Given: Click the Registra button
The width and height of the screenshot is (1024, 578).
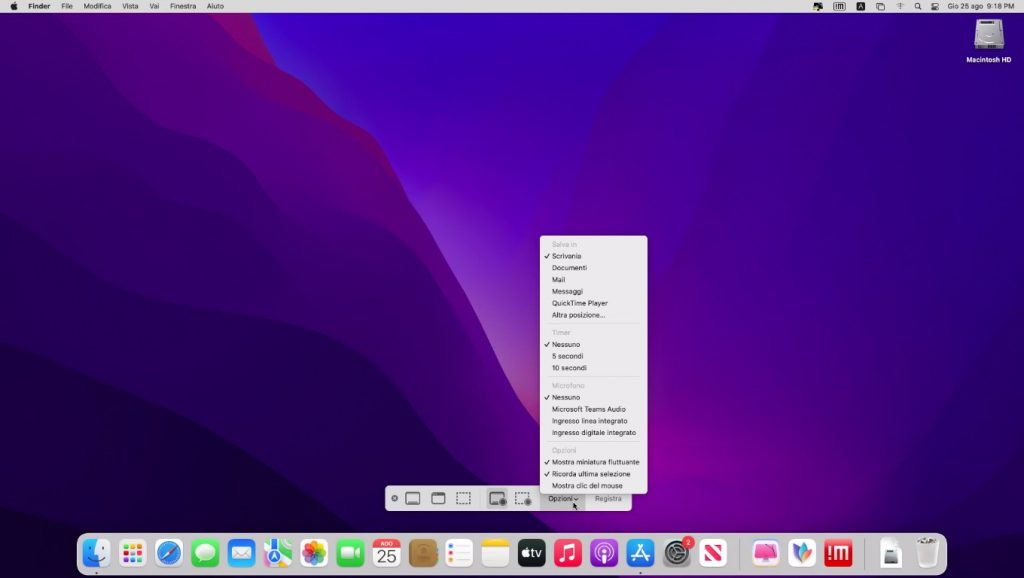Looking at the screenshot, I should click(608, 498).
